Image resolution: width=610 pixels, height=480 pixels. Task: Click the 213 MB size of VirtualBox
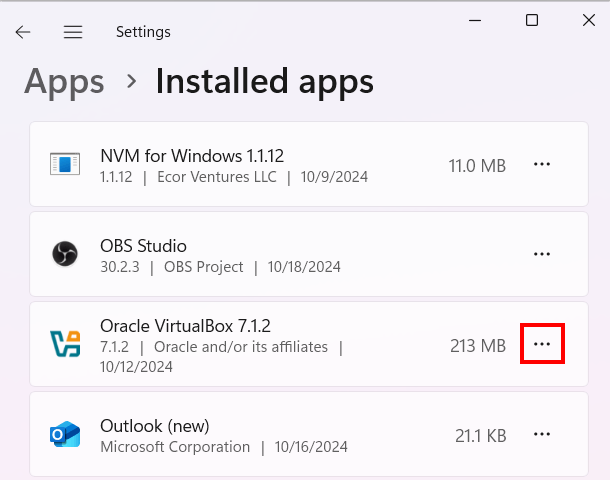[477, 345]
